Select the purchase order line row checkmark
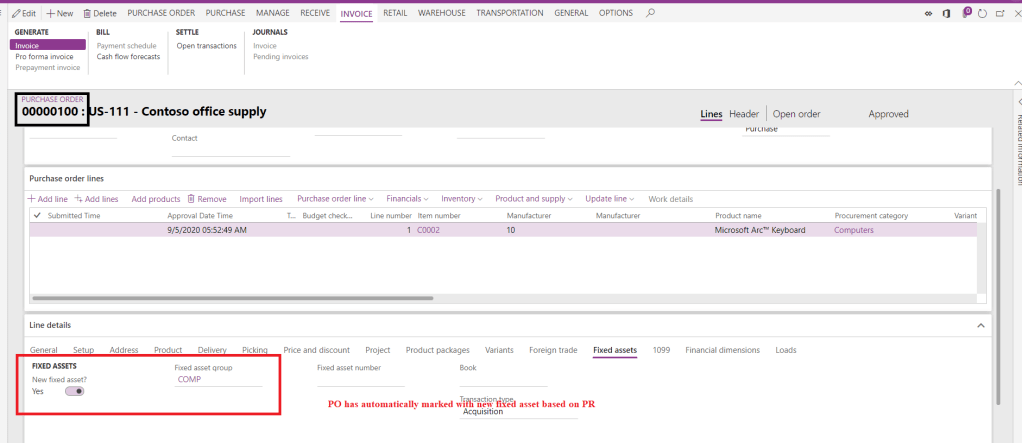This screenshot has height=443, width=1022. (x=38, y=230)
